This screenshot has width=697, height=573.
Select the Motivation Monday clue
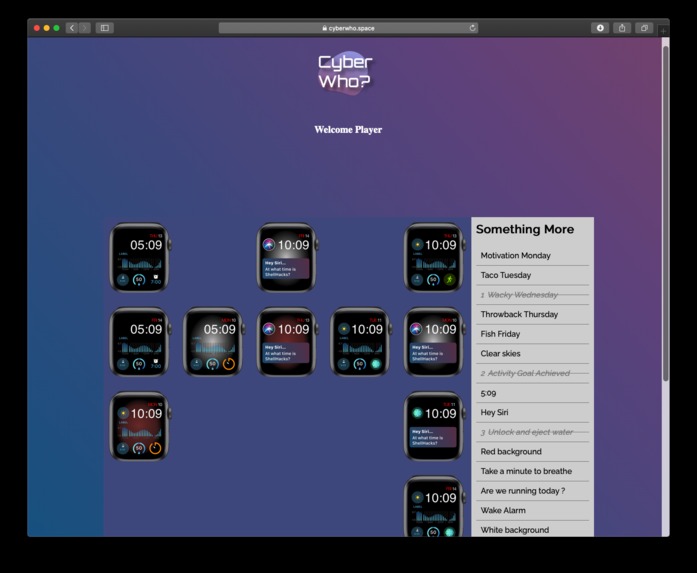(x=532, y=256)
